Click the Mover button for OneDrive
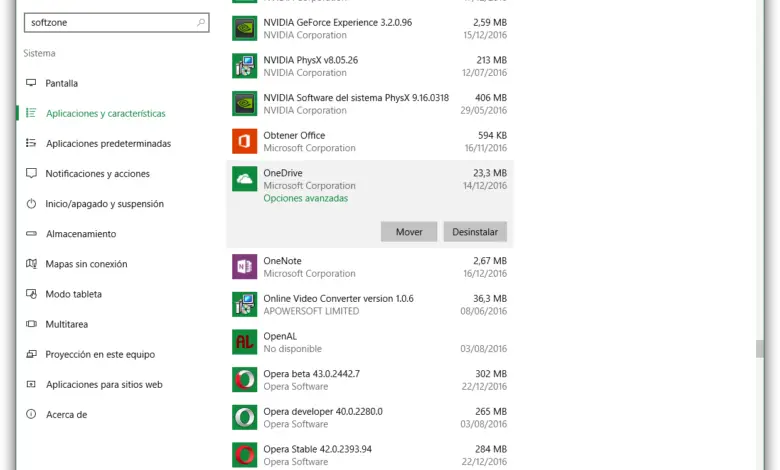 click(x=409, y=232)
